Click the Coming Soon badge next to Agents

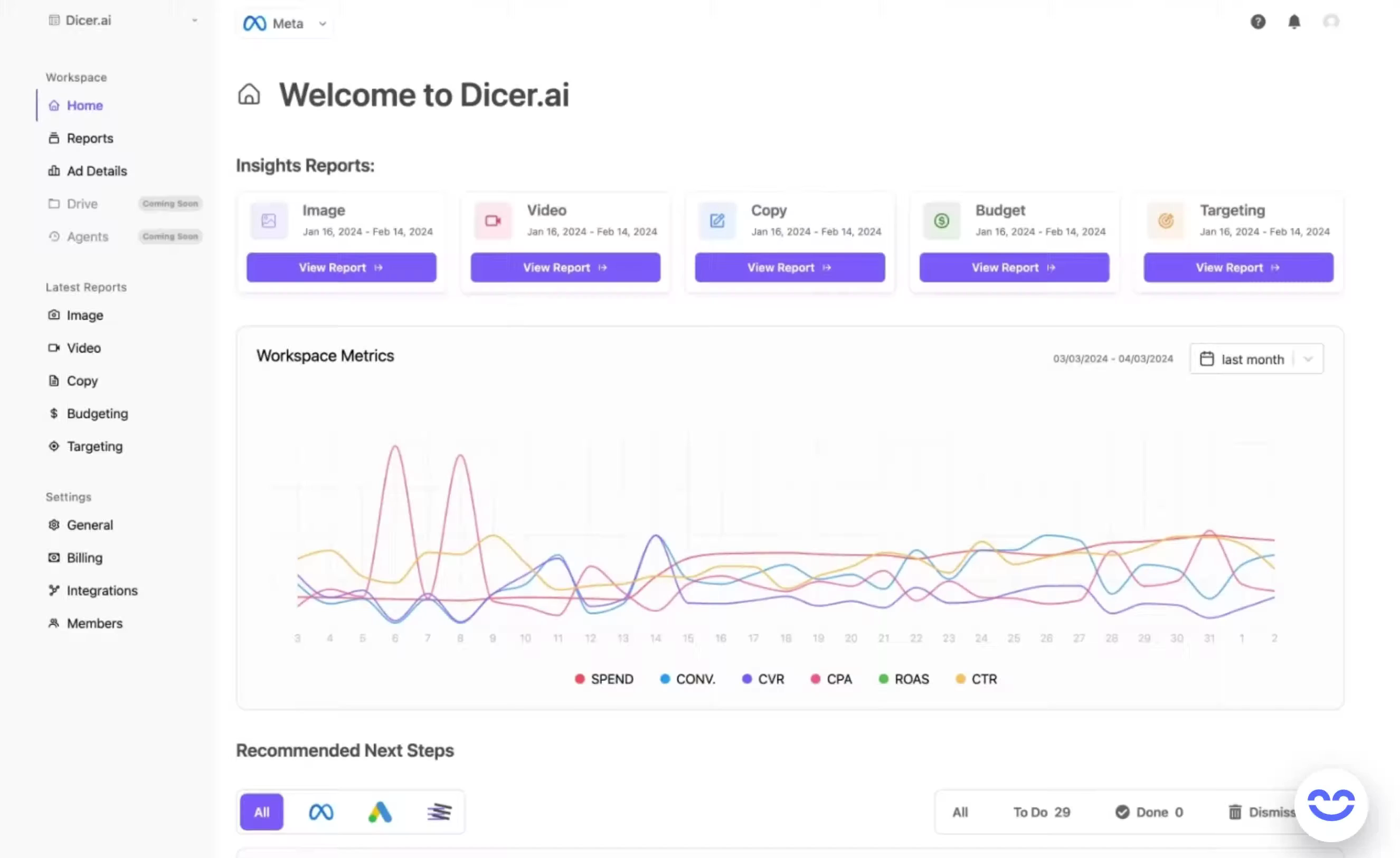(x=170, y=236)
